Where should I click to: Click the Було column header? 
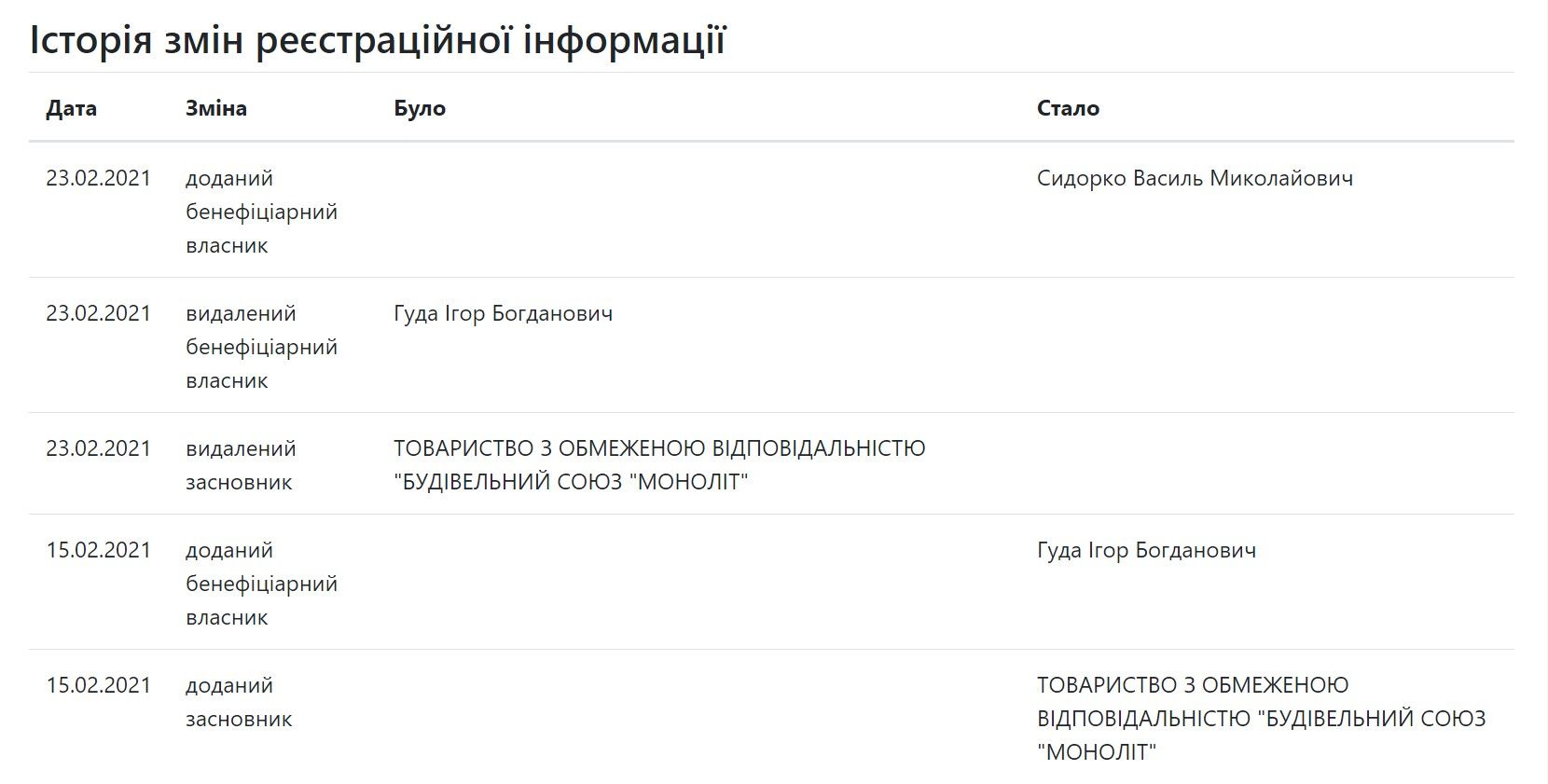[420, 108]
